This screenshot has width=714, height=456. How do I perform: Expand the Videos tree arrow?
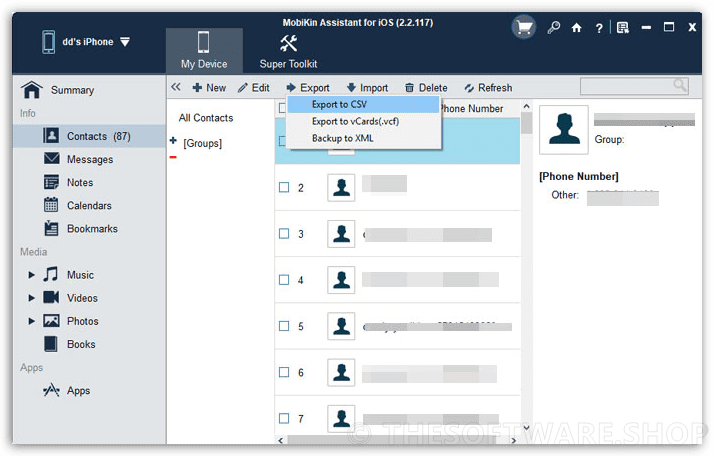coord(31,298)
